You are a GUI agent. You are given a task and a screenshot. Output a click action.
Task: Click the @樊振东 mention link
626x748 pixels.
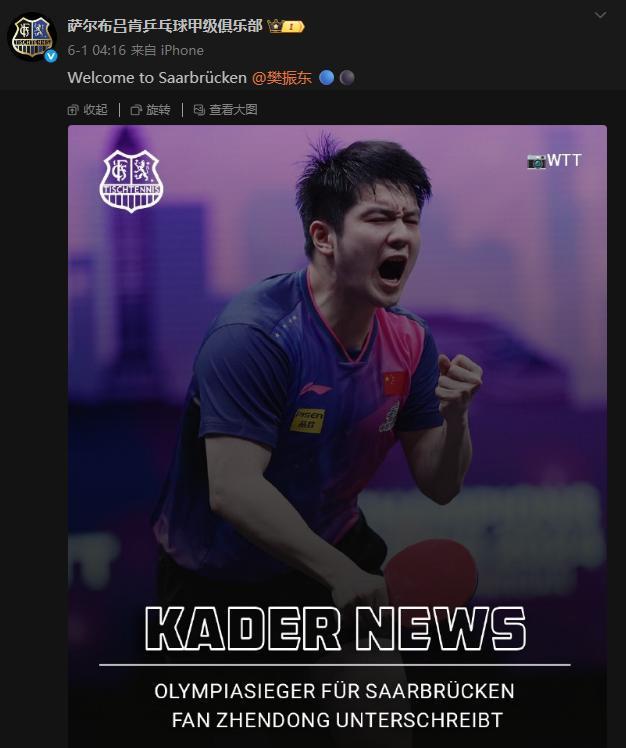[x=282, y=78]
